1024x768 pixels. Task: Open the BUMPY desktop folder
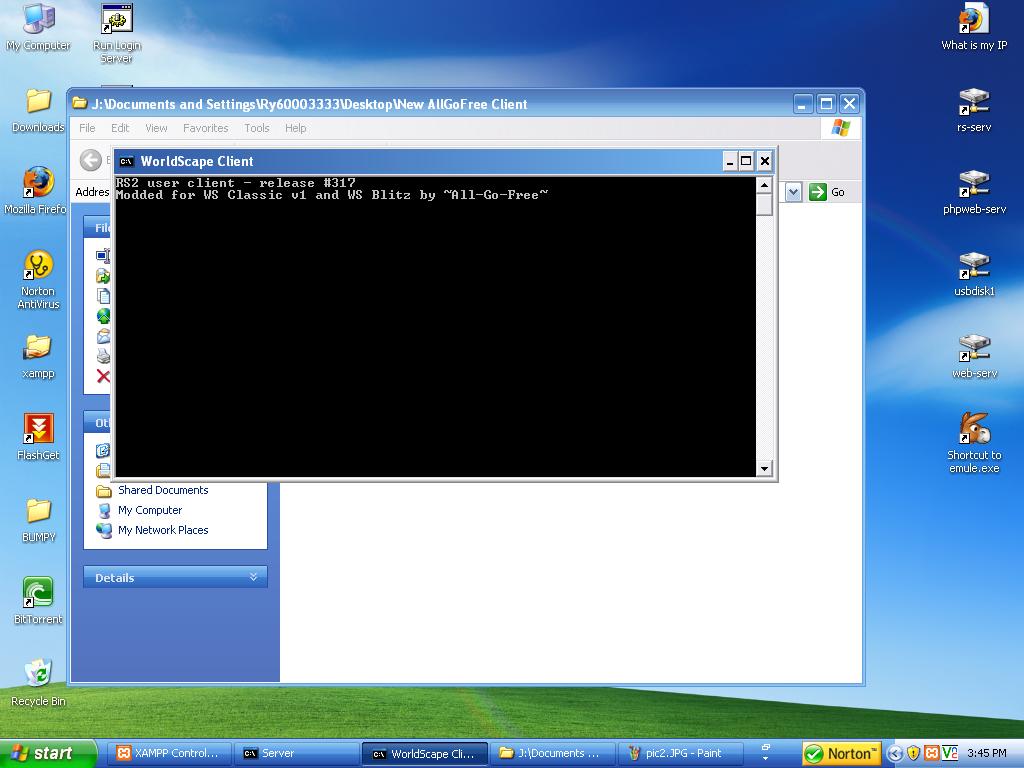tap(38, 520)
